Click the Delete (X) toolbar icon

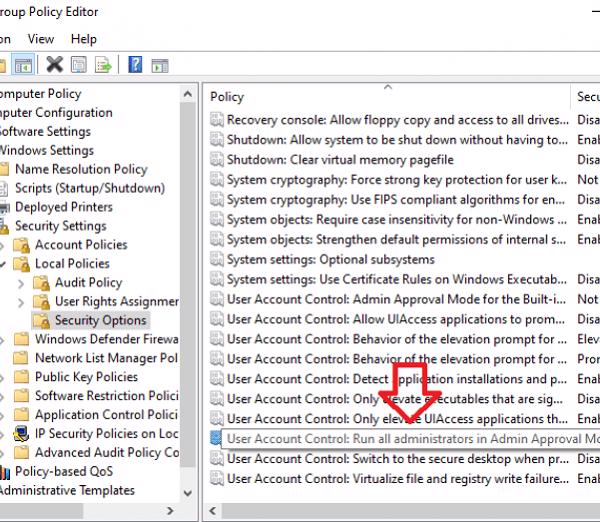click(x=55, y=65)
